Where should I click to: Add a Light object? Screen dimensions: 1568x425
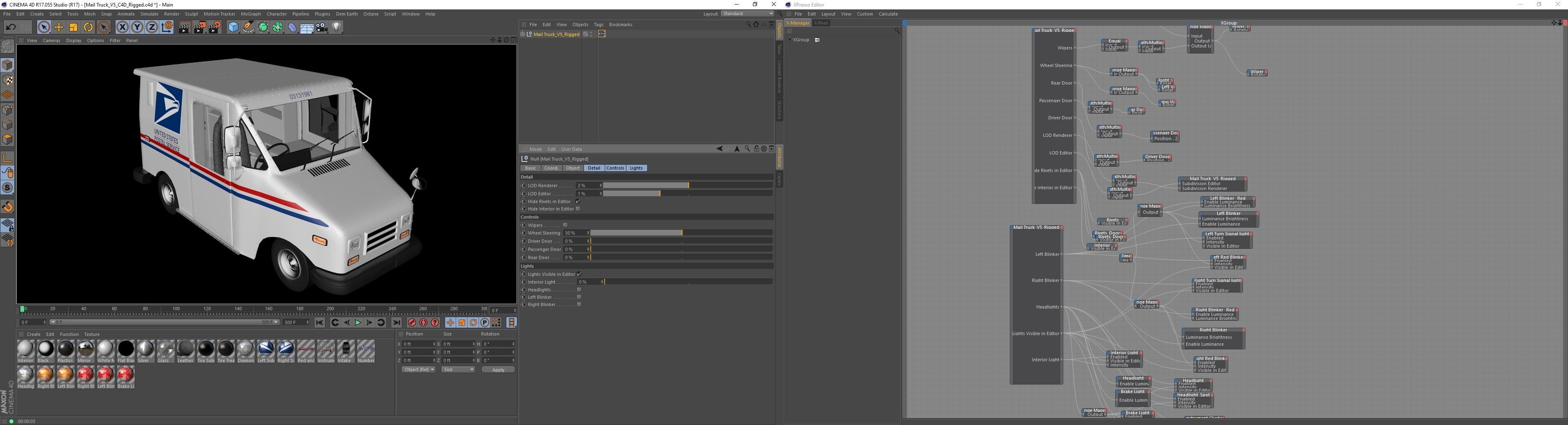(336, 27)
